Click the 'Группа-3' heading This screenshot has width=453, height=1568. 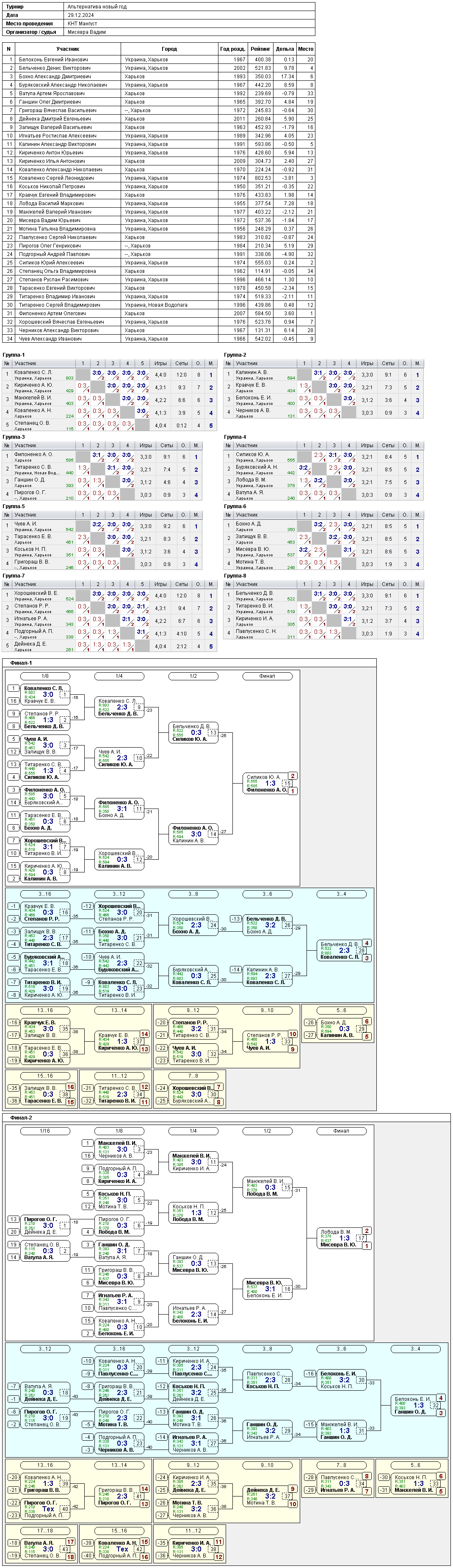pos(14,437)
